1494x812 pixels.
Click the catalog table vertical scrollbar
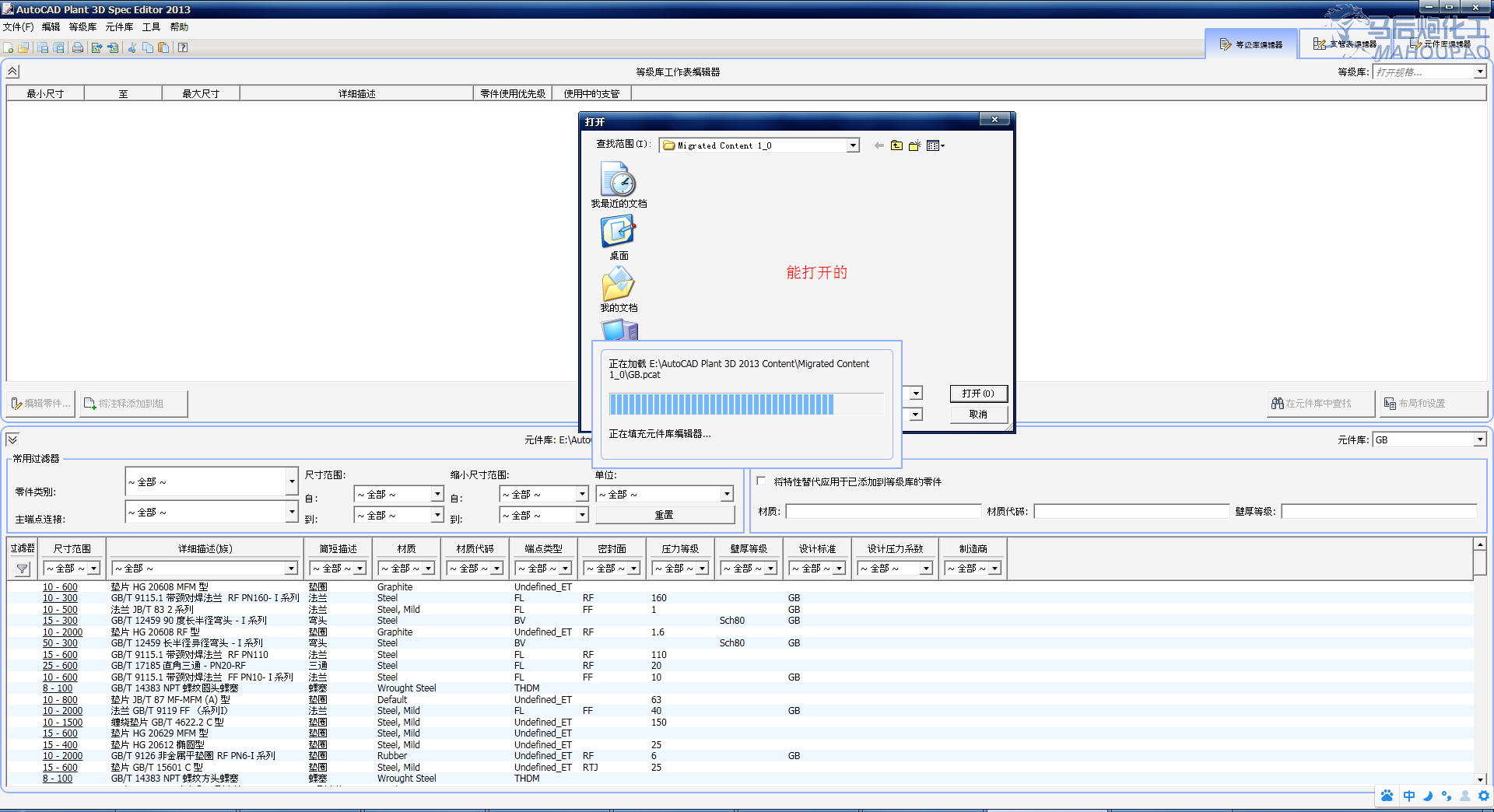click(x=1480, y=661)
